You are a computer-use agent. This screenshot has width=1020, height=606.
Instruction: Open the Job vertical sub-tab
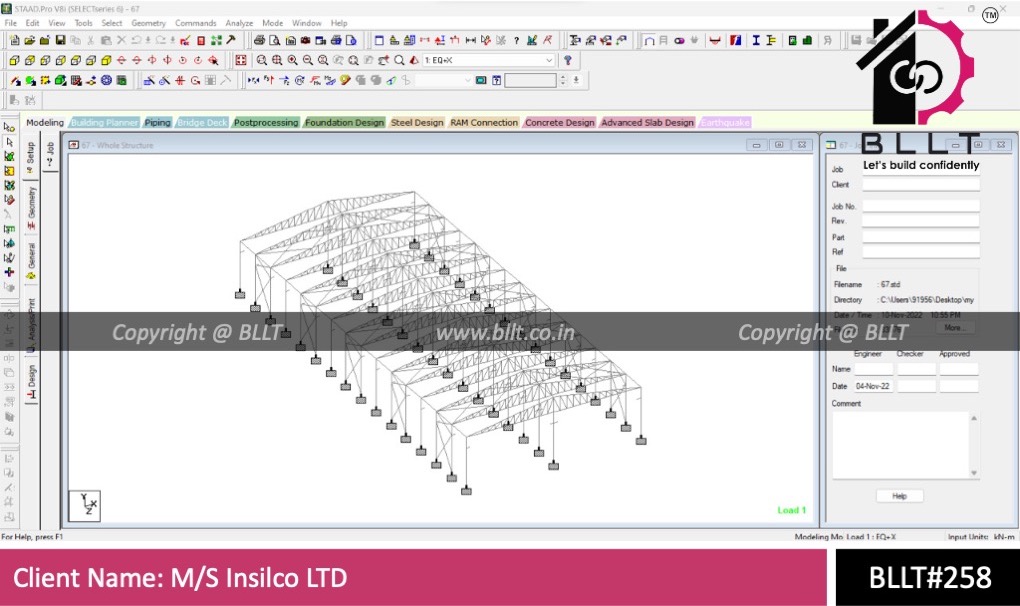(50, 153)
